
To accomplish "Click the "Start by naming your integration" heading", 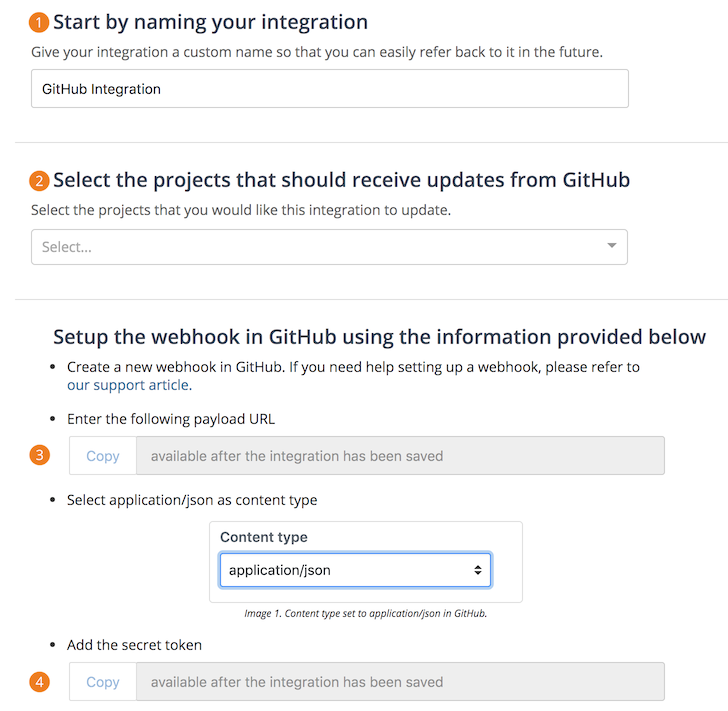I will 210,22.
